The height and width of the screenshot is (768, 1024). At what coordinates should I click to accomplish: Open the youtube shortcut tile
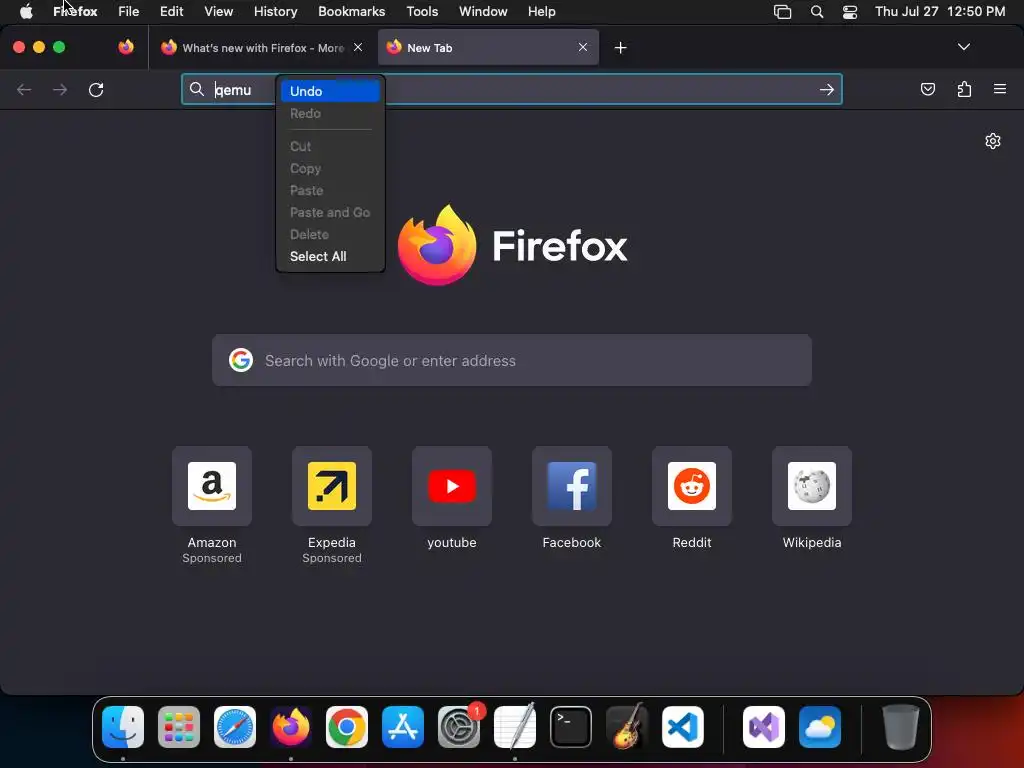tap(452, 486)
